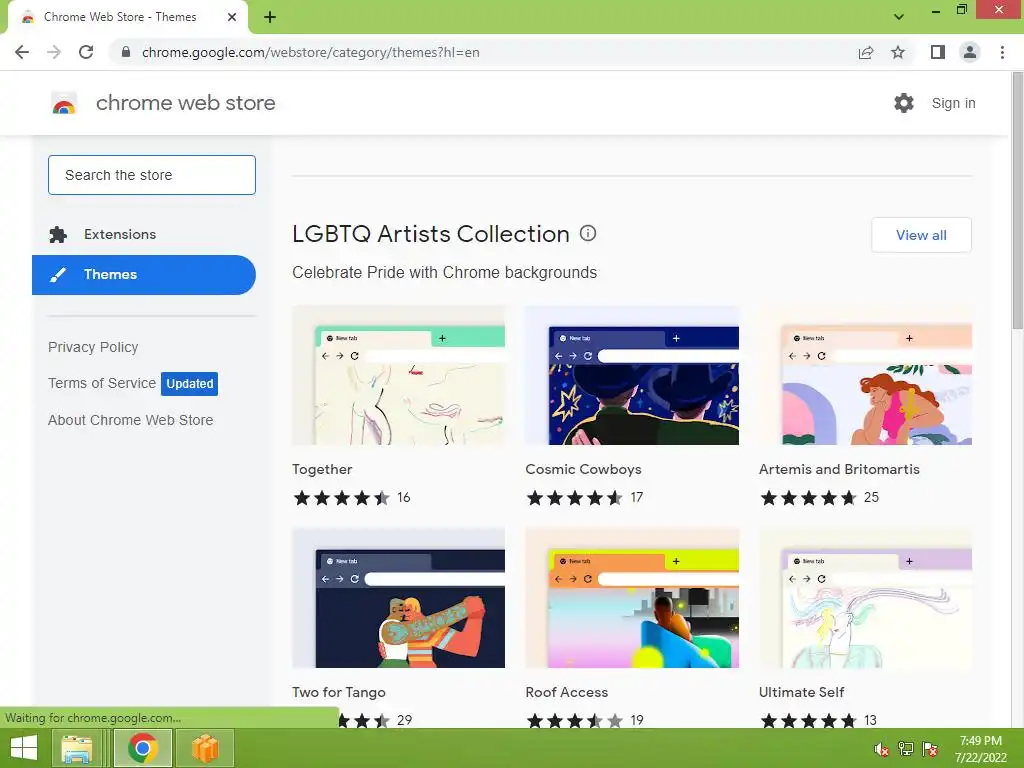
Task: Click the address bar URL
Action: click(311, 52)
